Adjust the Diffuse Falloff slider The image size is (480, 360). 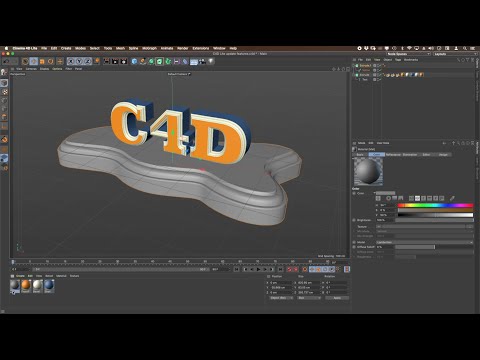click(x=434, y=247)
